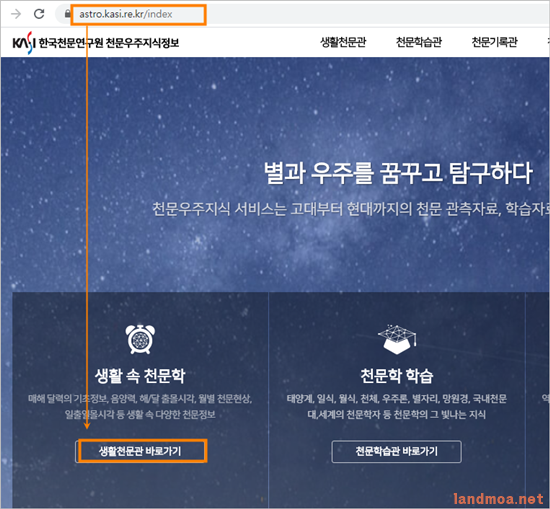
Task: Click the 별과 우주를 꿈꾸고 탐구하다 headline
Action: [x=398, y=173]
